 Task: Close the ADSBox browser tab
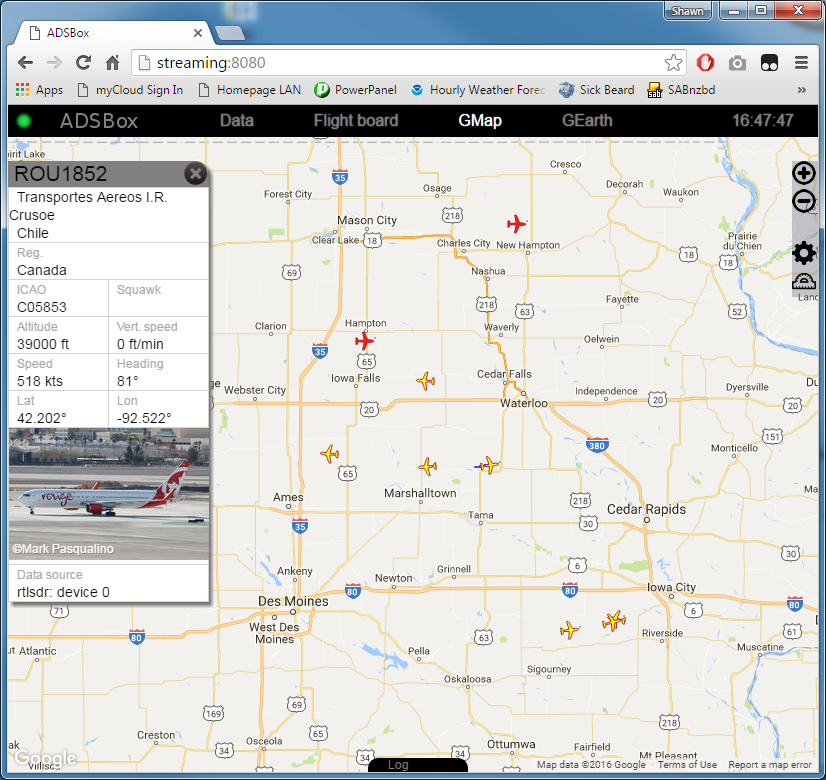click(198, 33)
